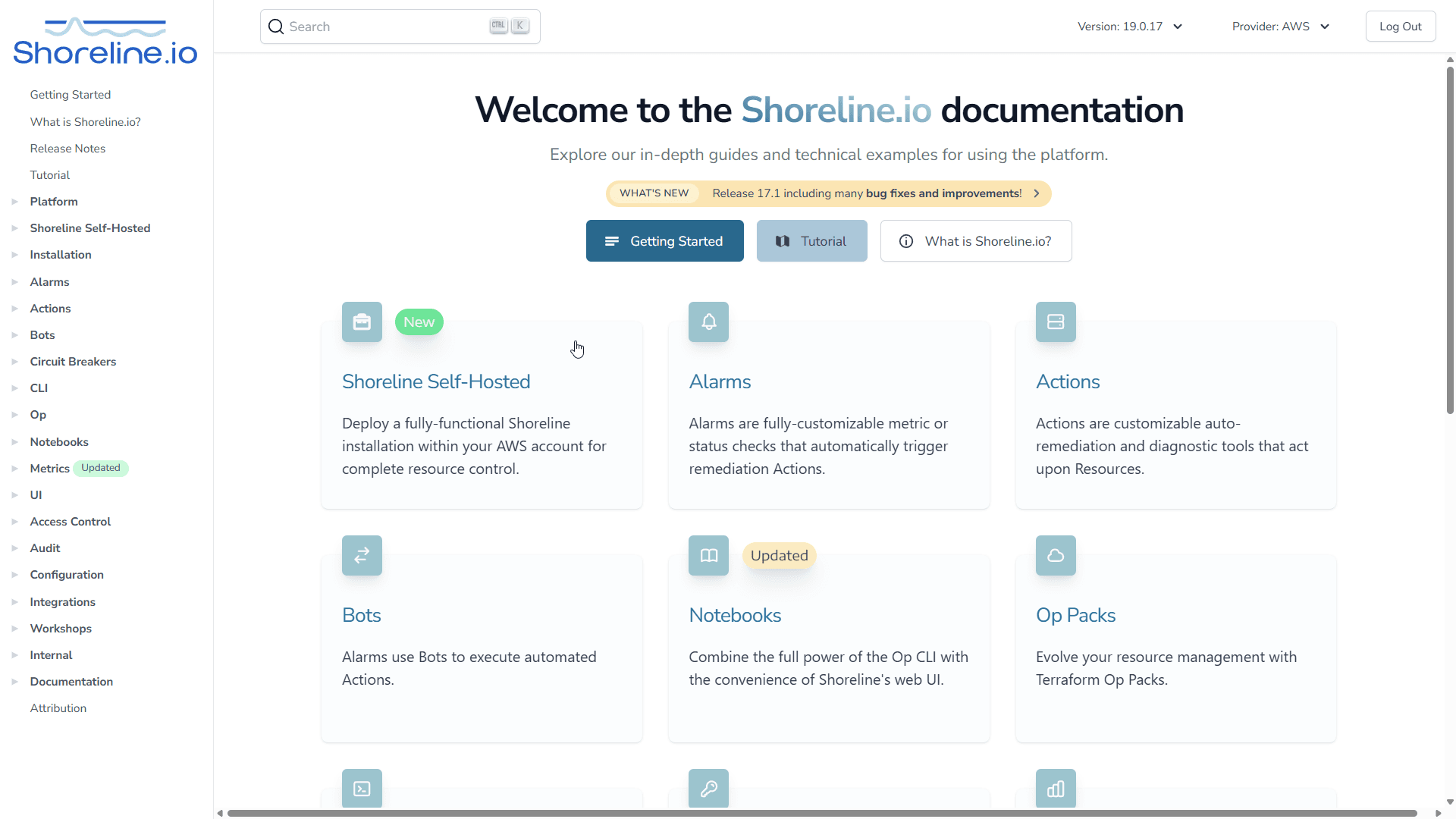
Task: Click the Actions card icon
Action: (x=1056, y=322)
